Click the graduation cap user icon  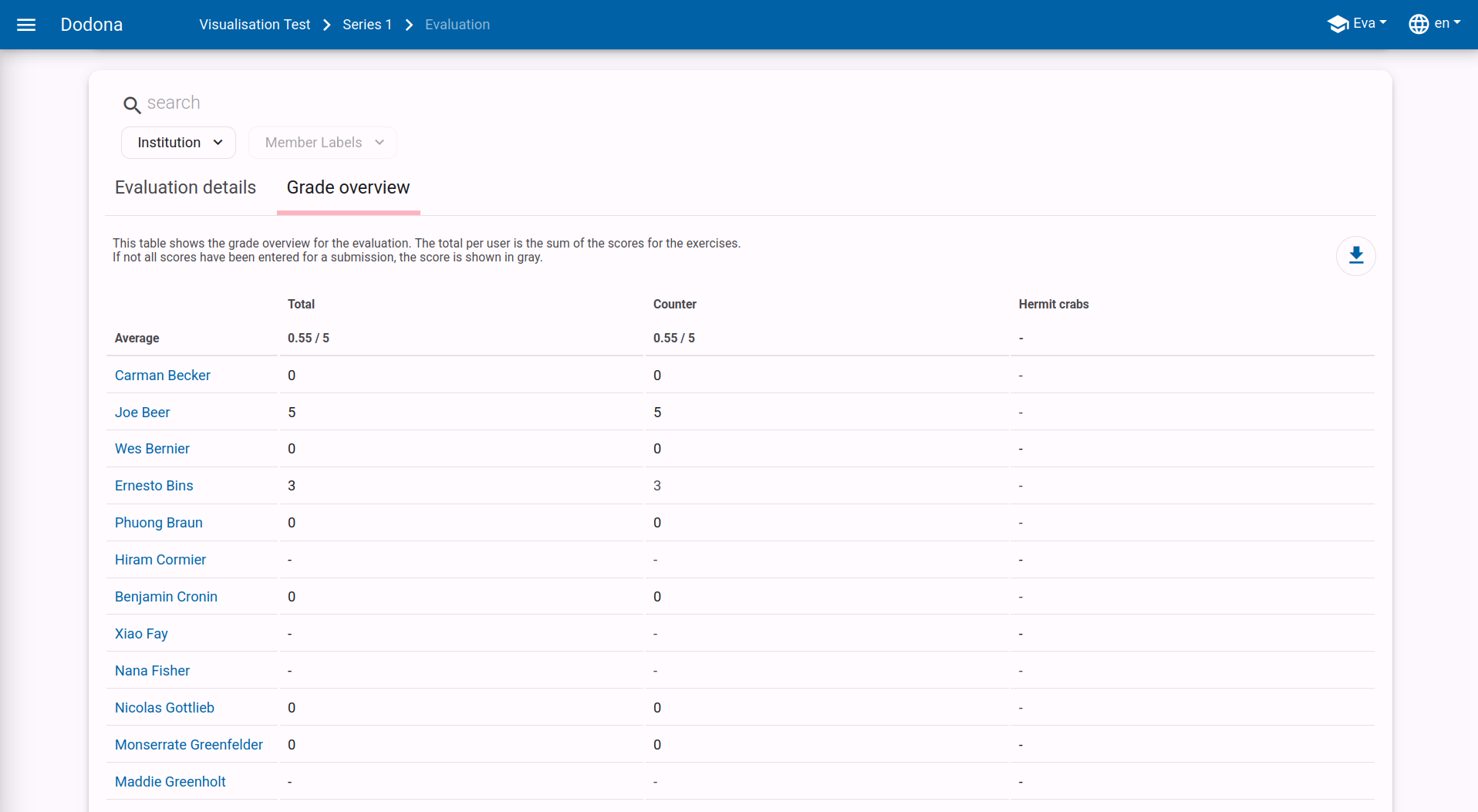pos(1338,24)
